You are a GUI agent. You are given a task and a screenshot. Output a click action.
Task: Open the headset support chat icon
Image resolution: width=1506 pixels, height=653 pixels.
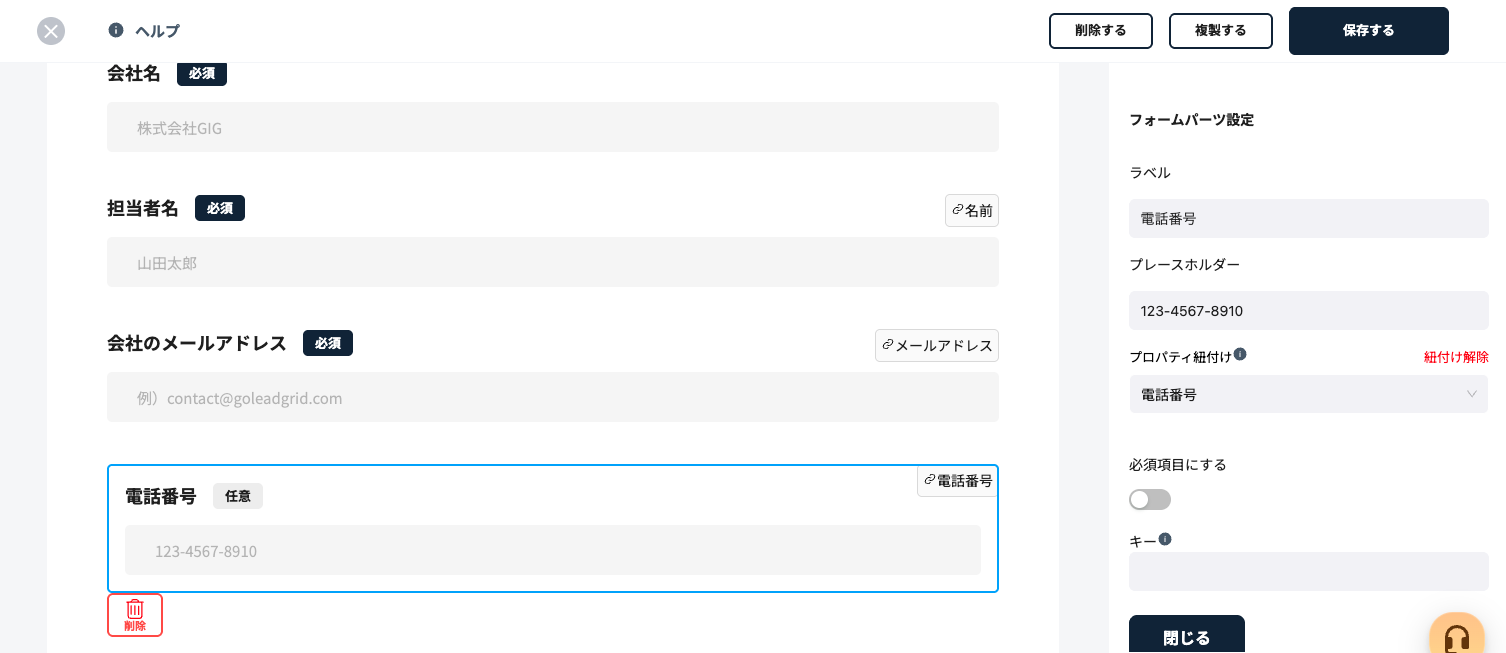(1456, 635)
